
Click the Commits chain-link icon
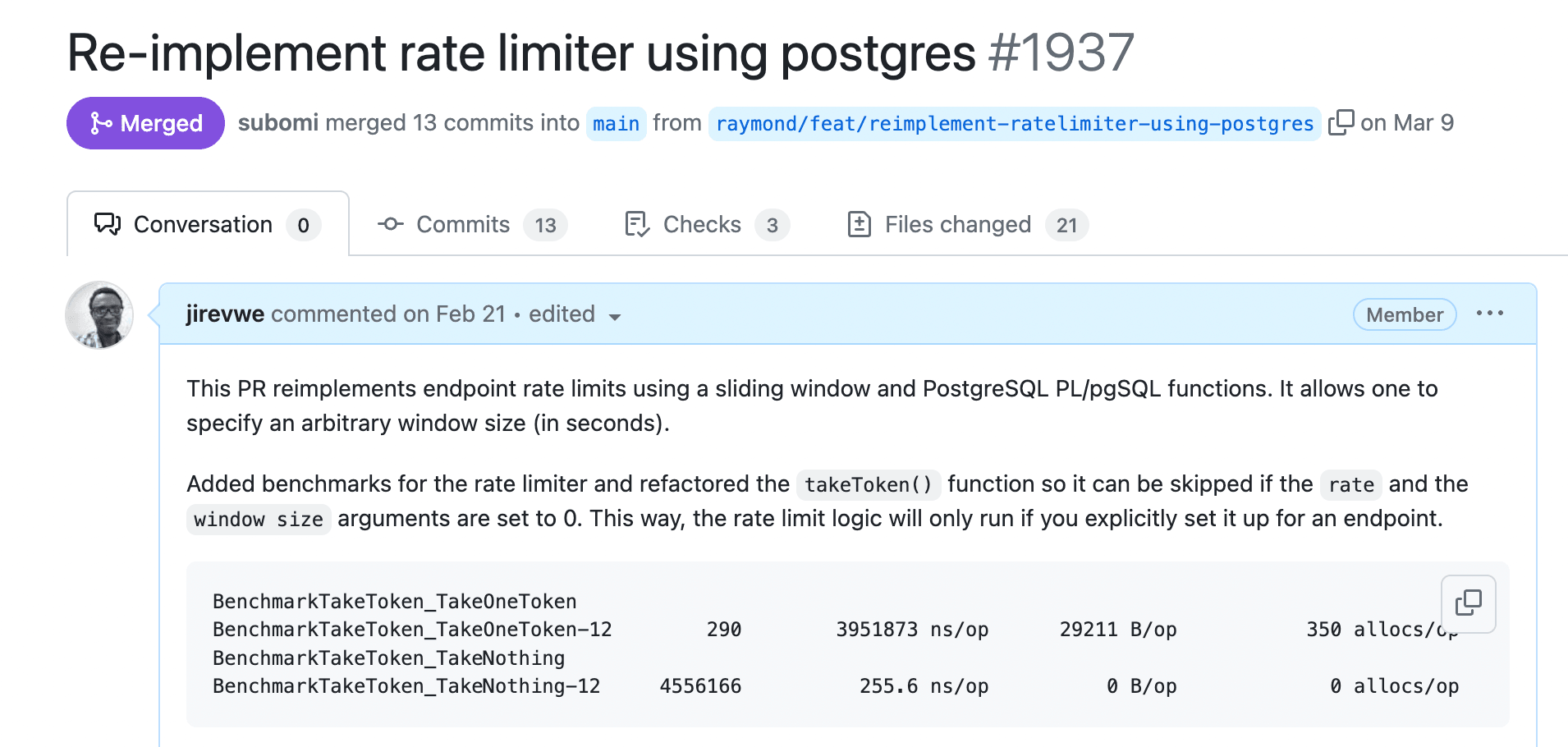(x=390, y=223)
